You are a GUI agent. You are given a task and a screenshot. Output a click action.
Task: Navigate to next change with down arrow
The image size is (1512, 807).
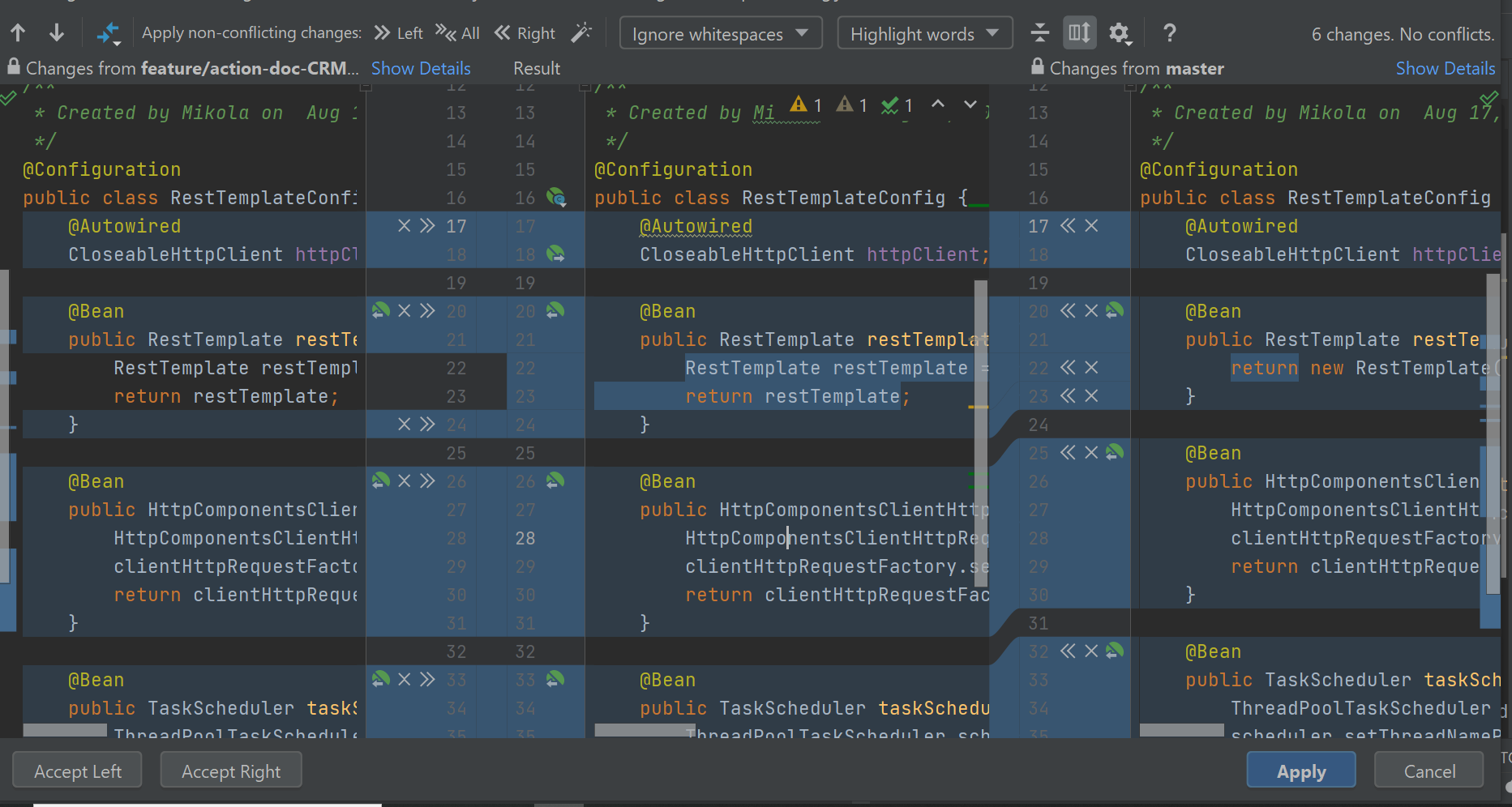click(x=55, y=32)
